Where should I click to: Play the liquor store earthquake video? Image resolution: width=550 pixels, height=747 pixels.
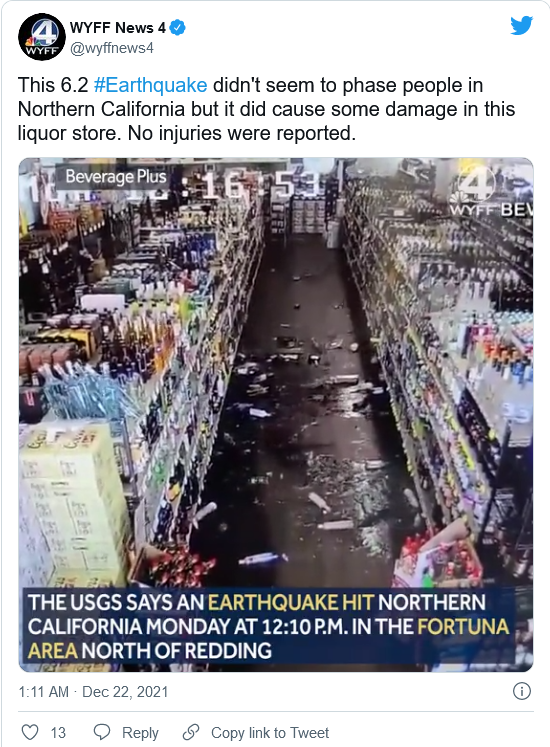(276, 414)
